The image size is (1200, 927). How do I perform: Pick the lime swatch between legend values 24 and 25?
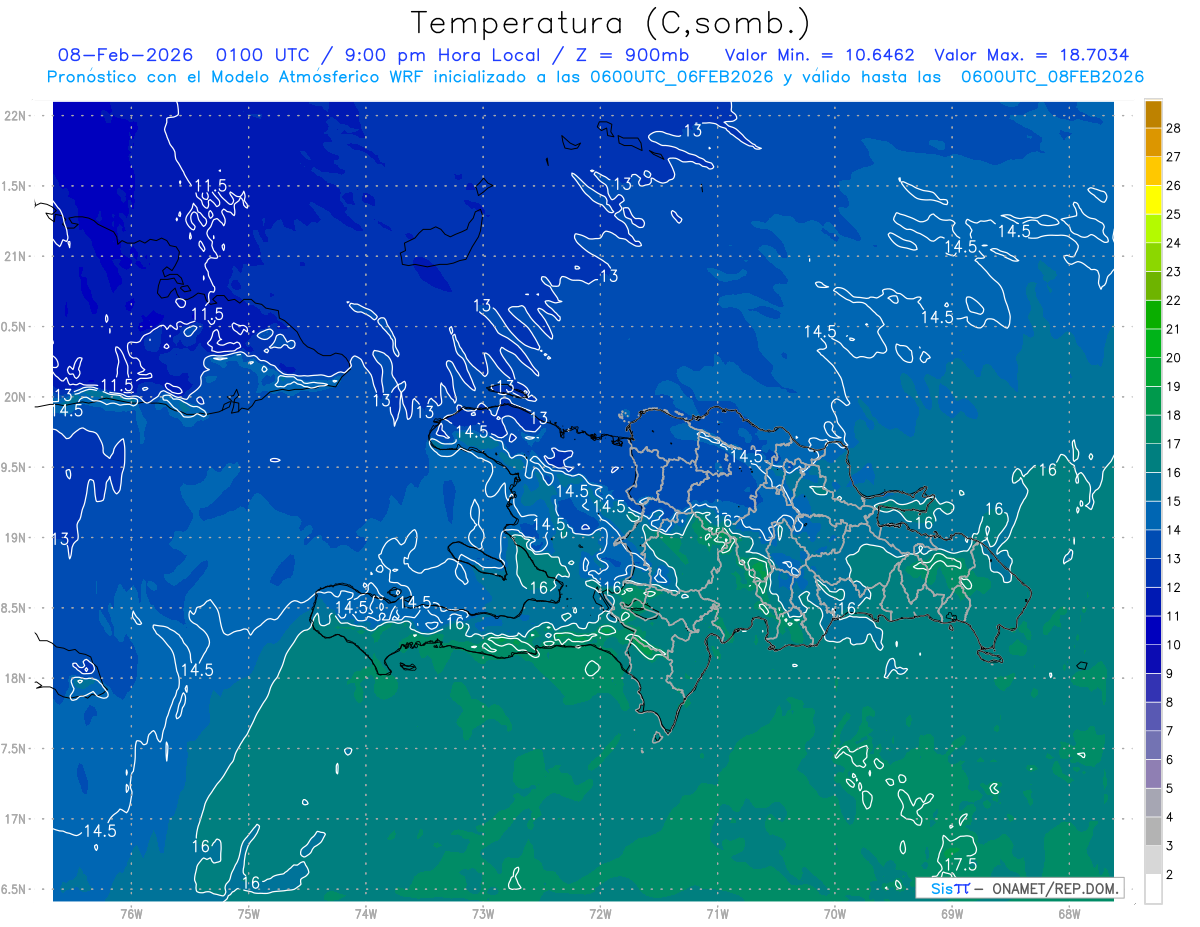(x=1153, y=229)
